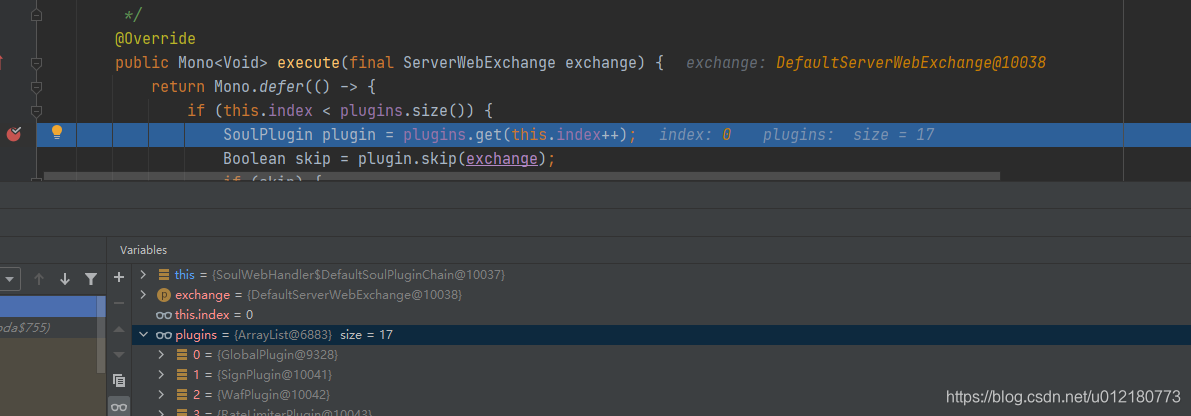Expand the 'this' variable node
This screenshot has height=416, width=1191.
(143, 274)
